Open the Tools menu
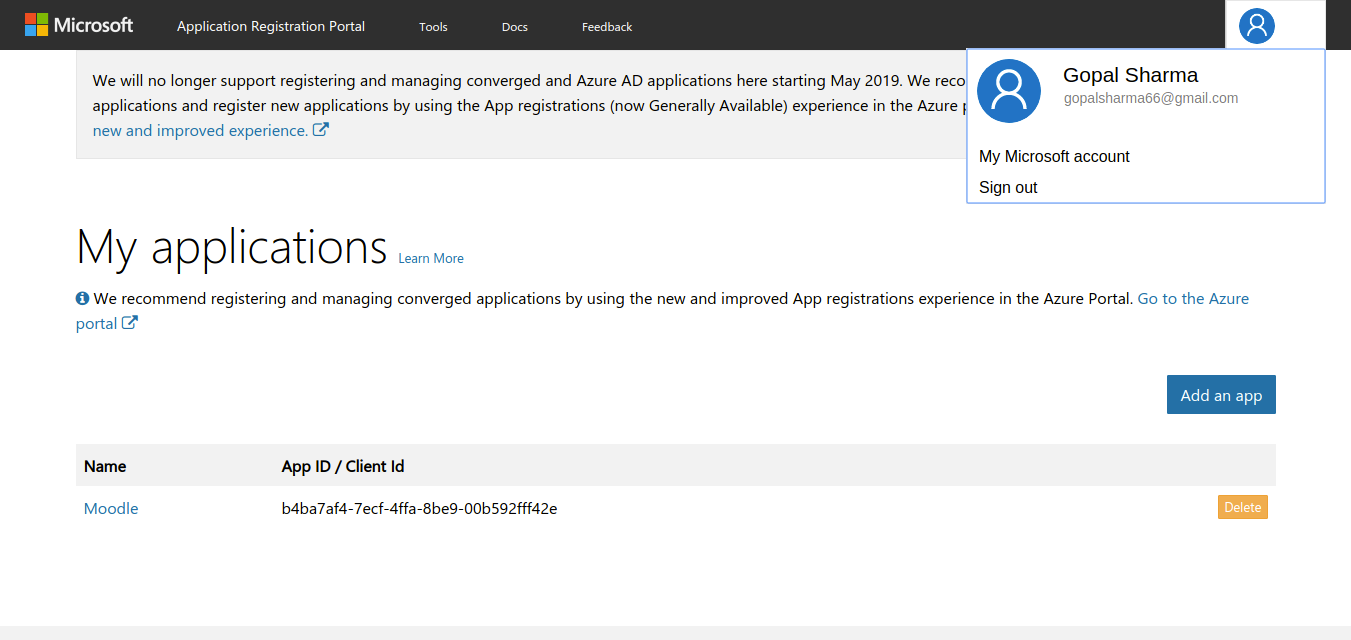Image resolution: width=1351 pixels, height=640 pixels. pos(433,27)
